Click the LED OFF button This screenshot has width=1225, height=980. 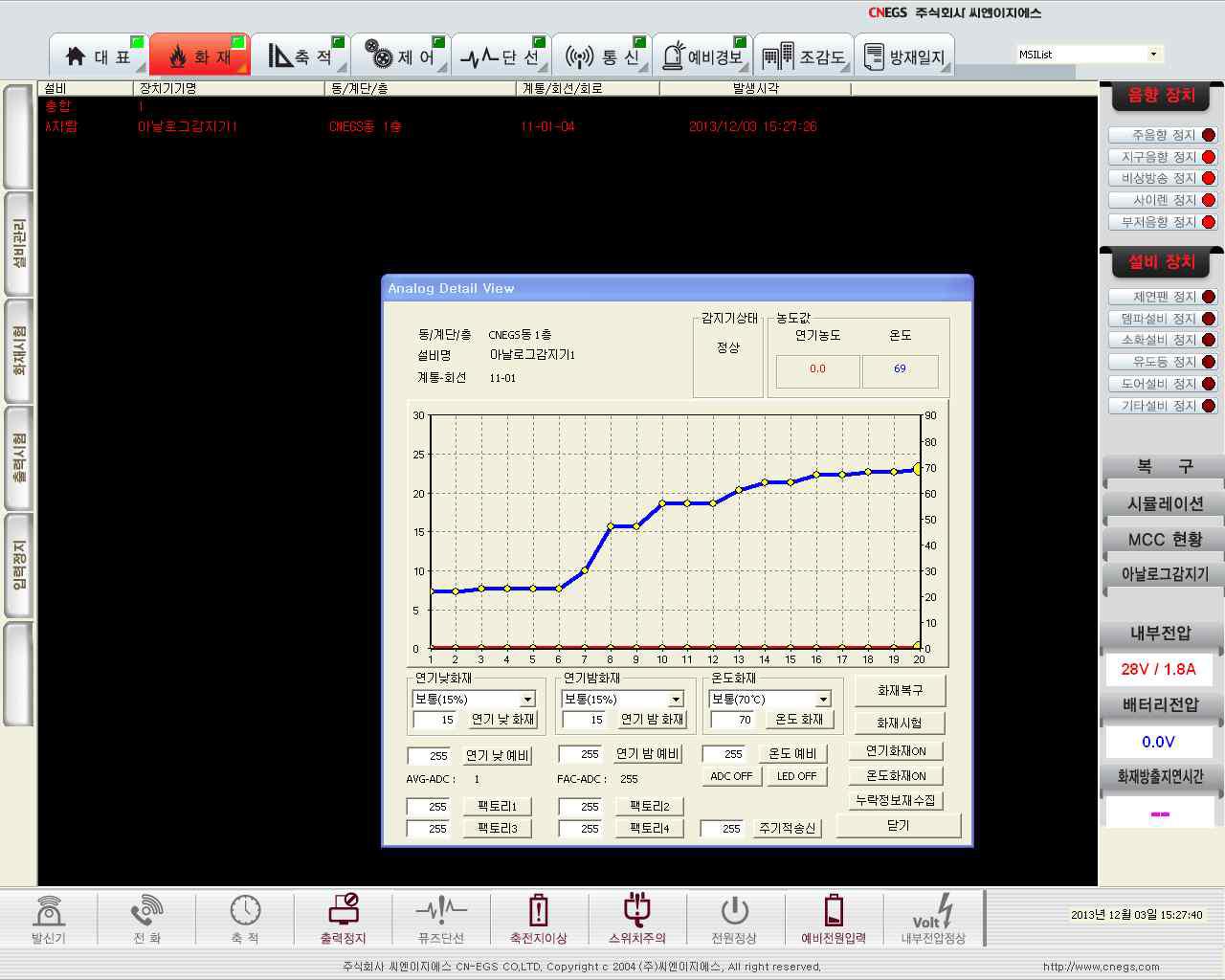click(x=796, y=776)
